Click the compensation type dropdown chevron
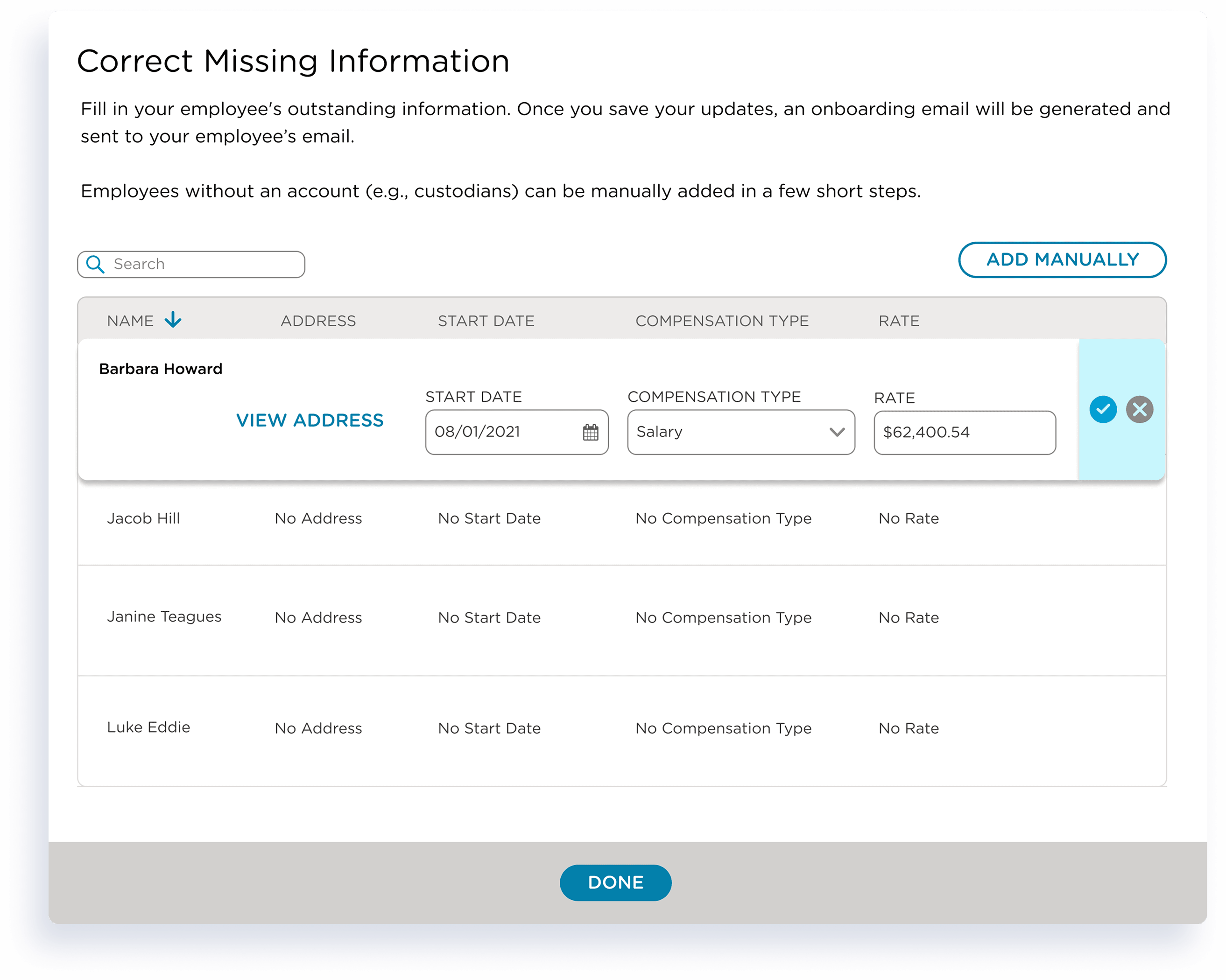This screenshot has width=1226, height=980. 837,432
